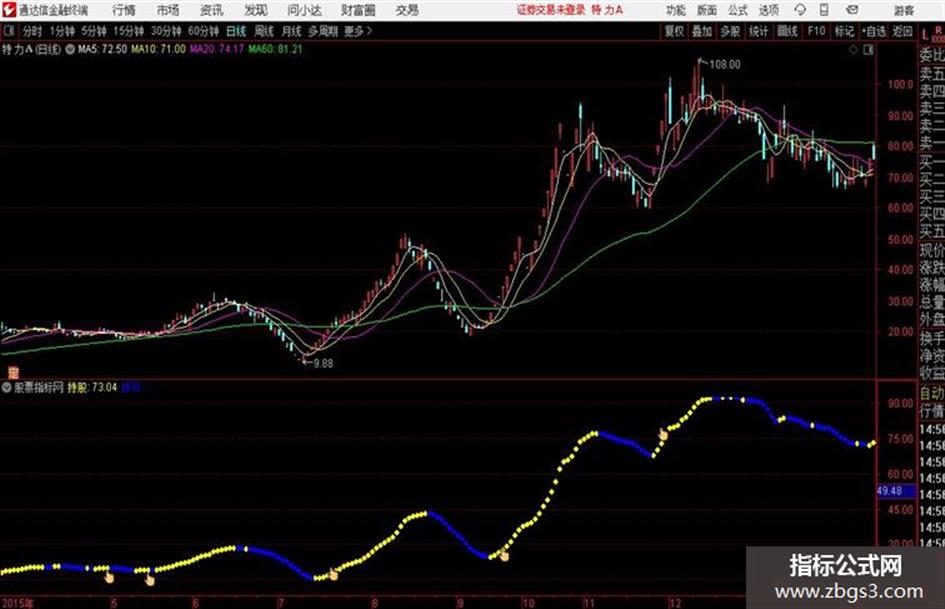945x609 pixels.
Task: Click the hand signal marker near month 5
Action: click(x=109, y=578)
